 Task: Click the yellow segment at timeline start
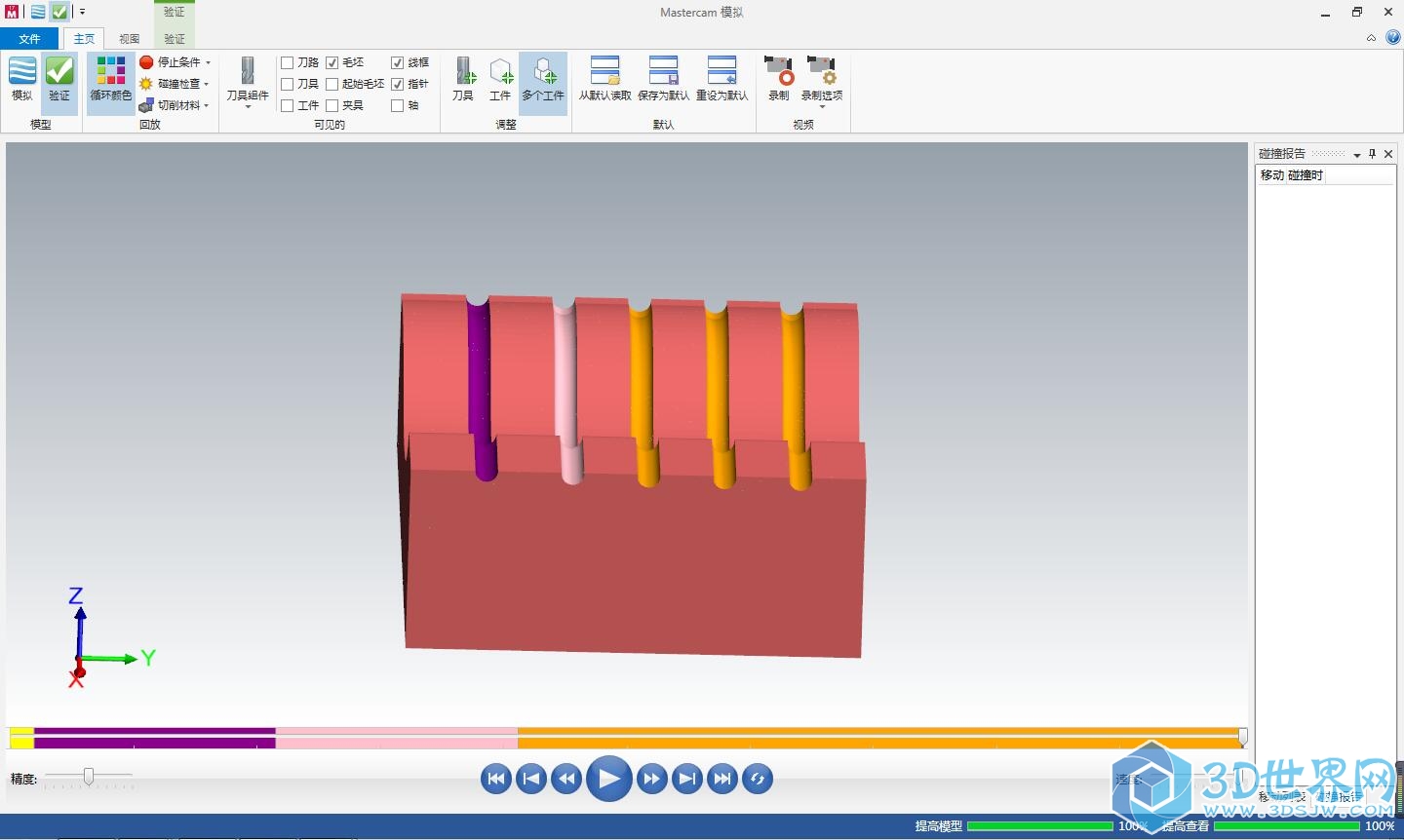(21, 738)
